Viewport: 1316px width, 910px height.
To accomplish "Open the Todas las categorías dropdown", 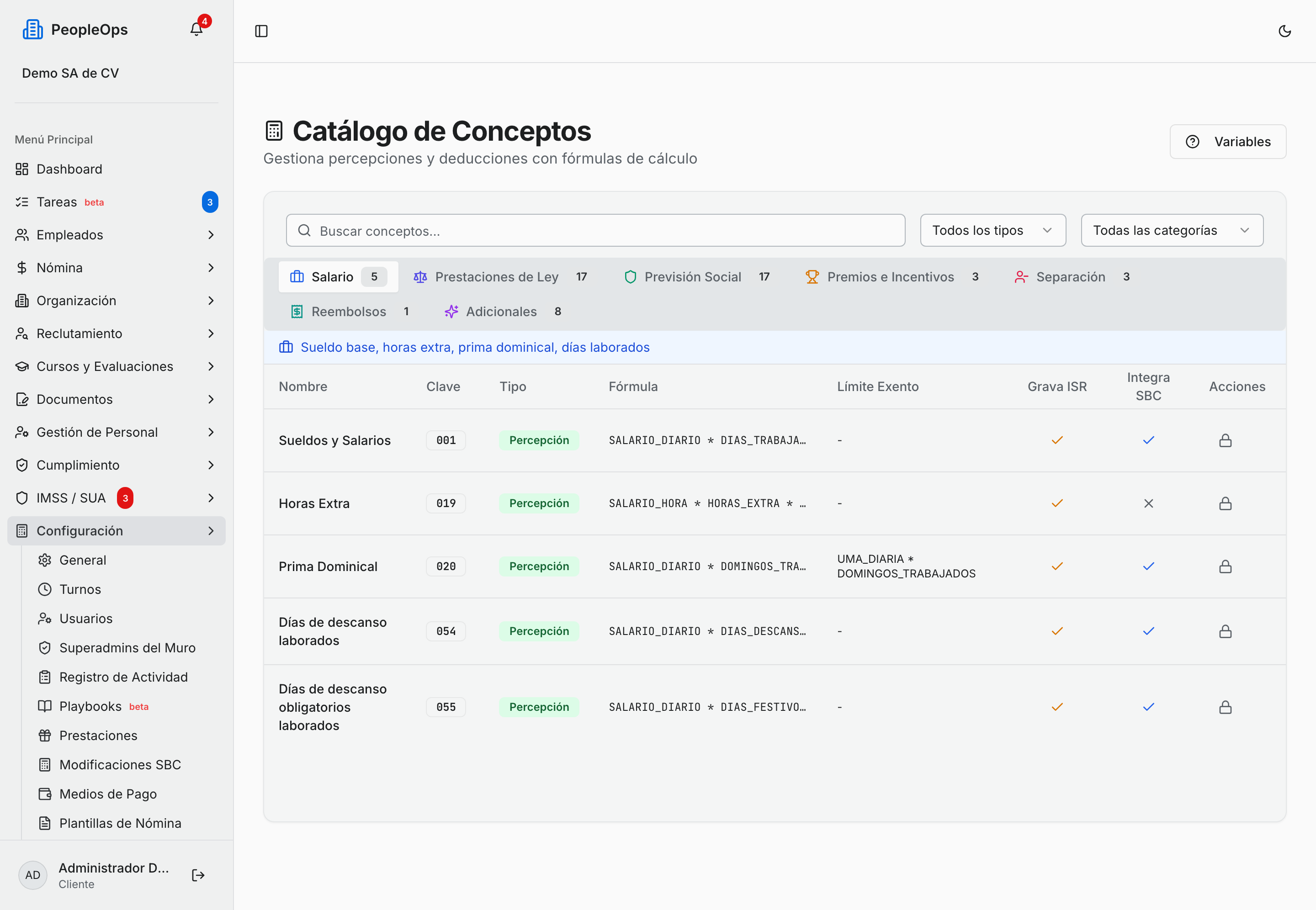I will 1172,230.
